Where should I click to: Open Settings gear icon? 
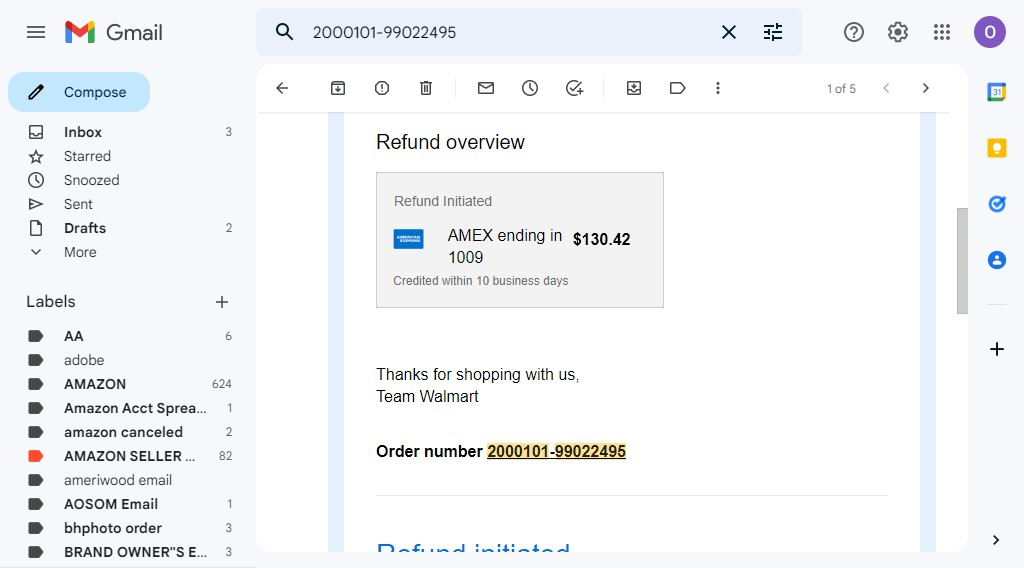pyautogui.click(x=898, y=32)
